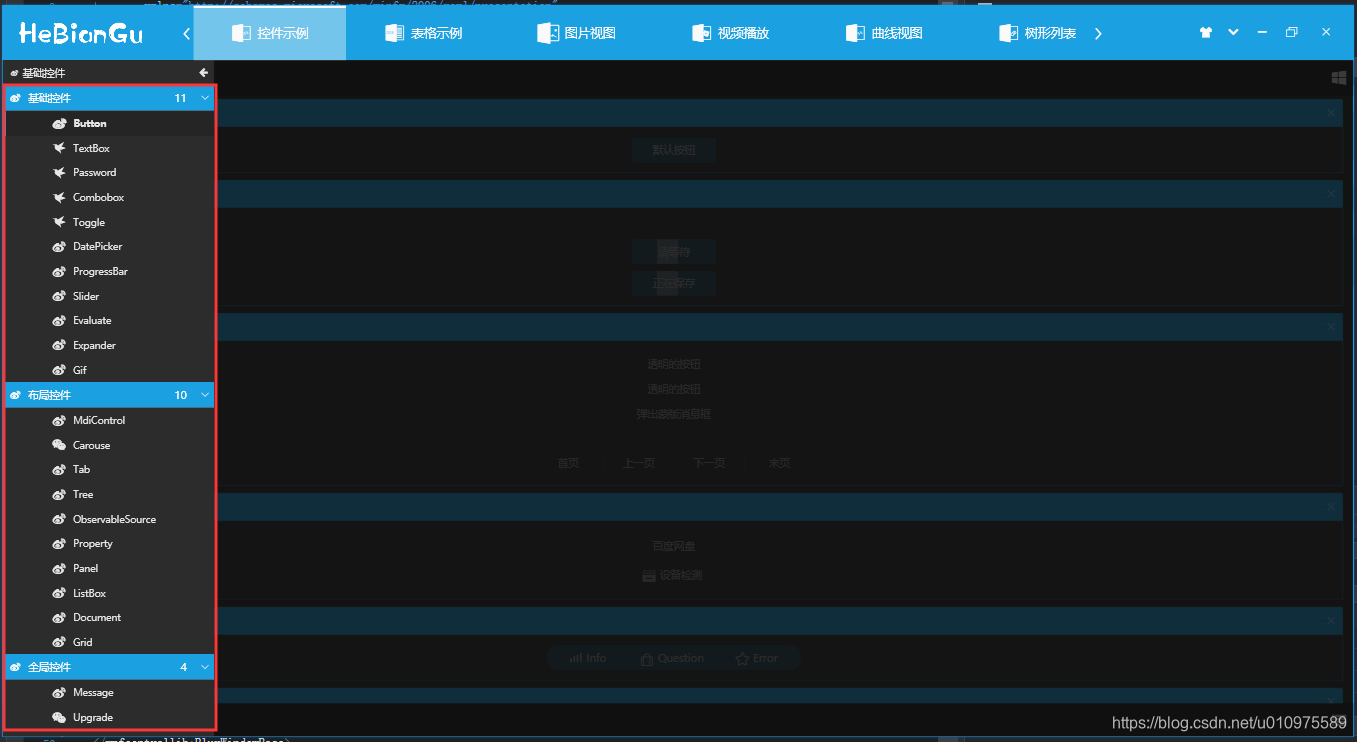Close the panel containing 默认按钮
The height and width of the screenshot is (742, 1357).
(x=1330, y=113)
